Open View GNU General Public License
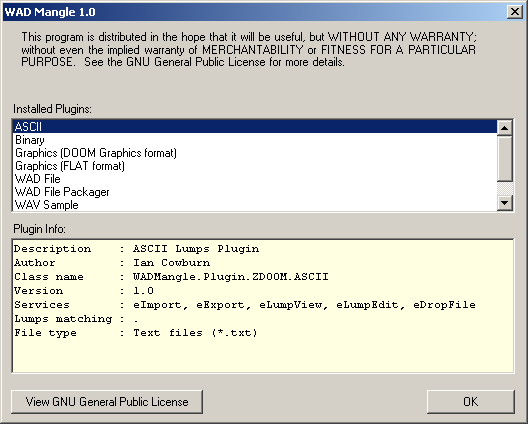The image size is (528, 424). pos(107,402)
